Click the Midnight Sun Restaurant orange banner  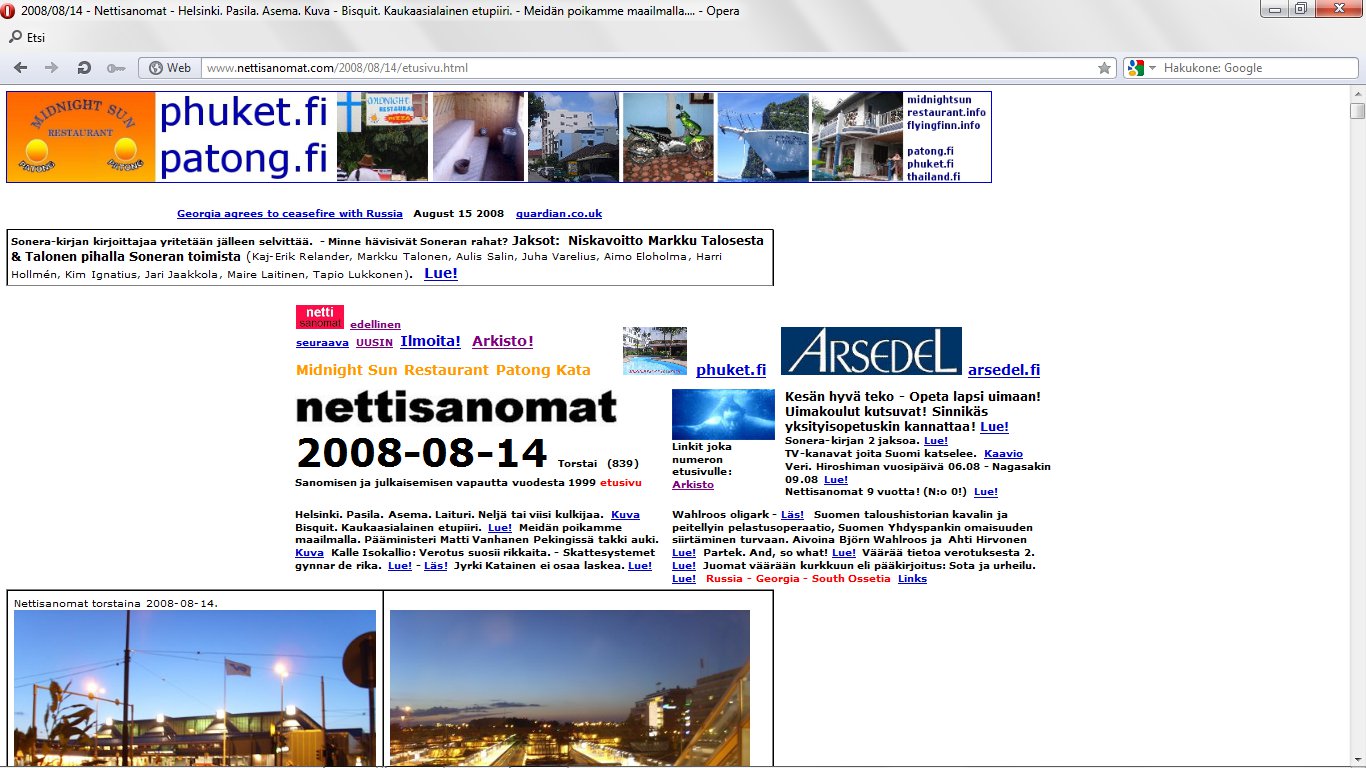81,137
